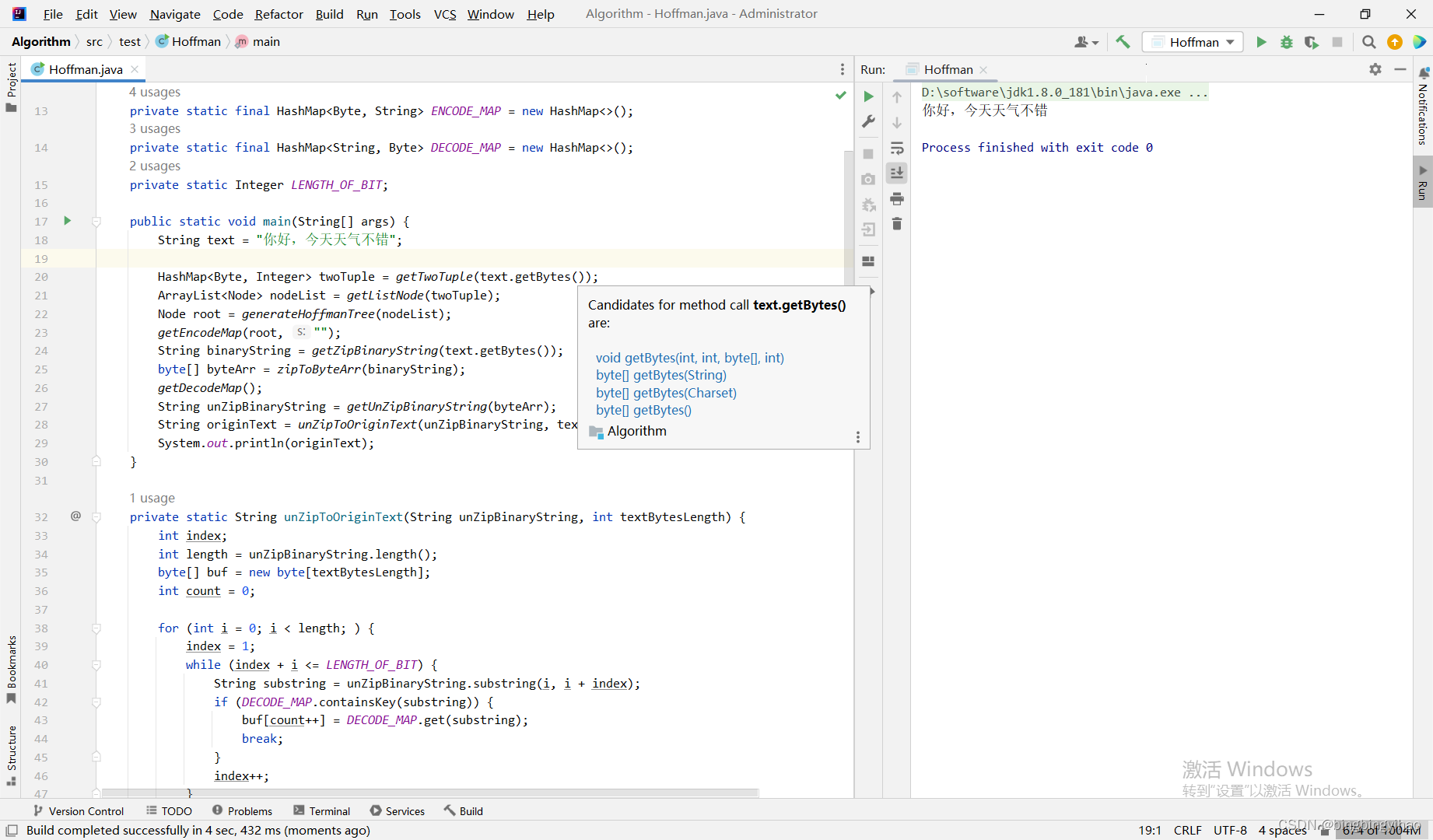Open TODO tool window
This screenshot has height=840, width=1433.
169,810
